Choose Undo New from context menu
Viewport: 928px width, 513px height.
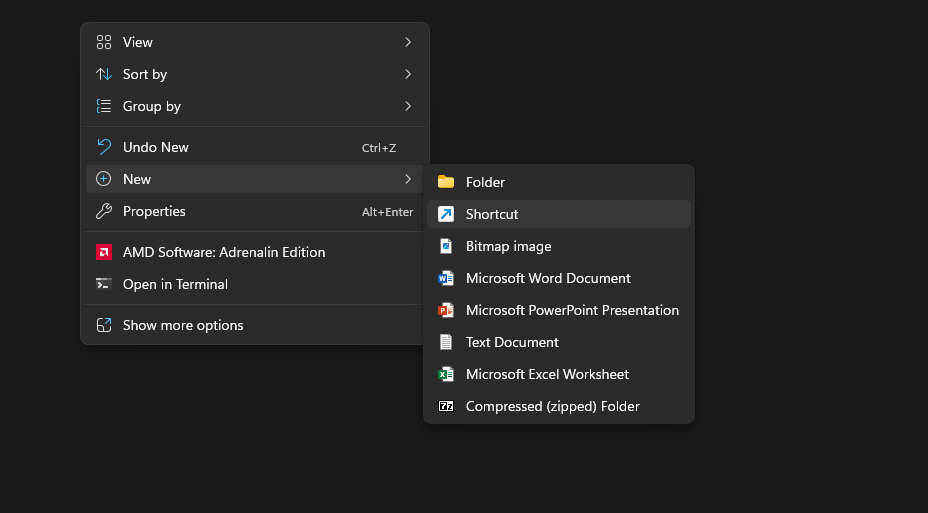pos(255,147)
